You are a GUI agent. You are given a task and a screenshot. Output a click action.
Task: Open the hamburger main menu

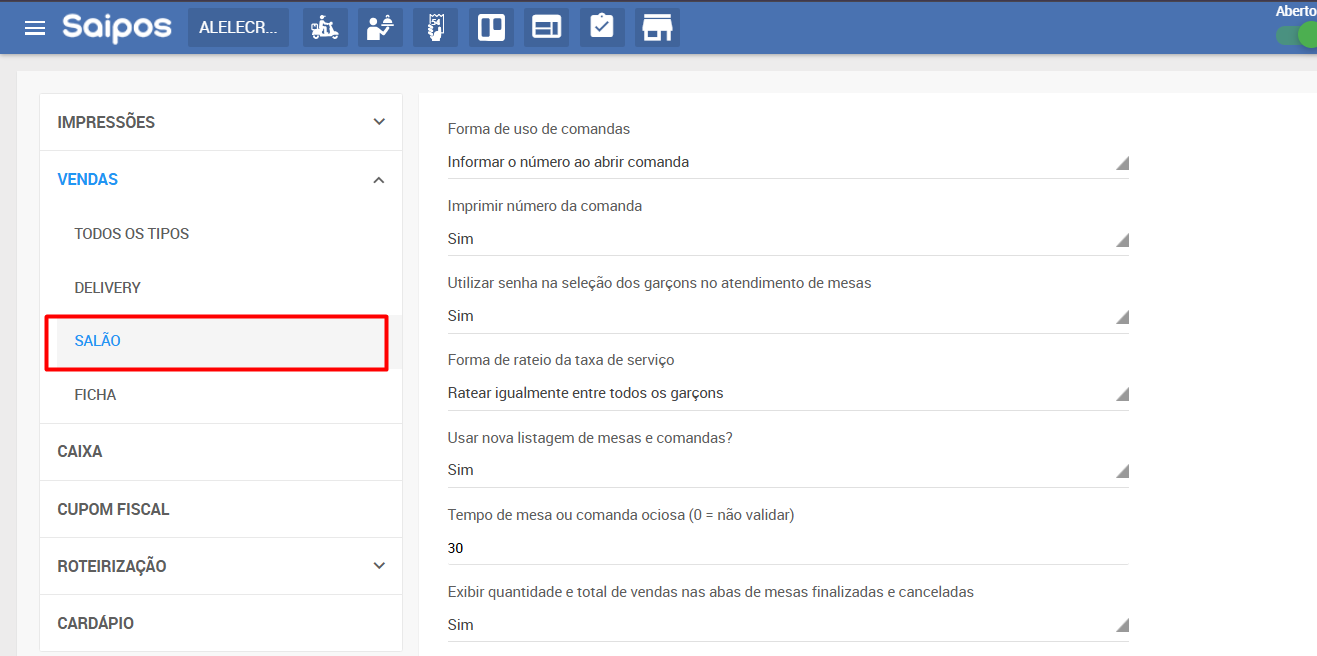coord(35,28)
